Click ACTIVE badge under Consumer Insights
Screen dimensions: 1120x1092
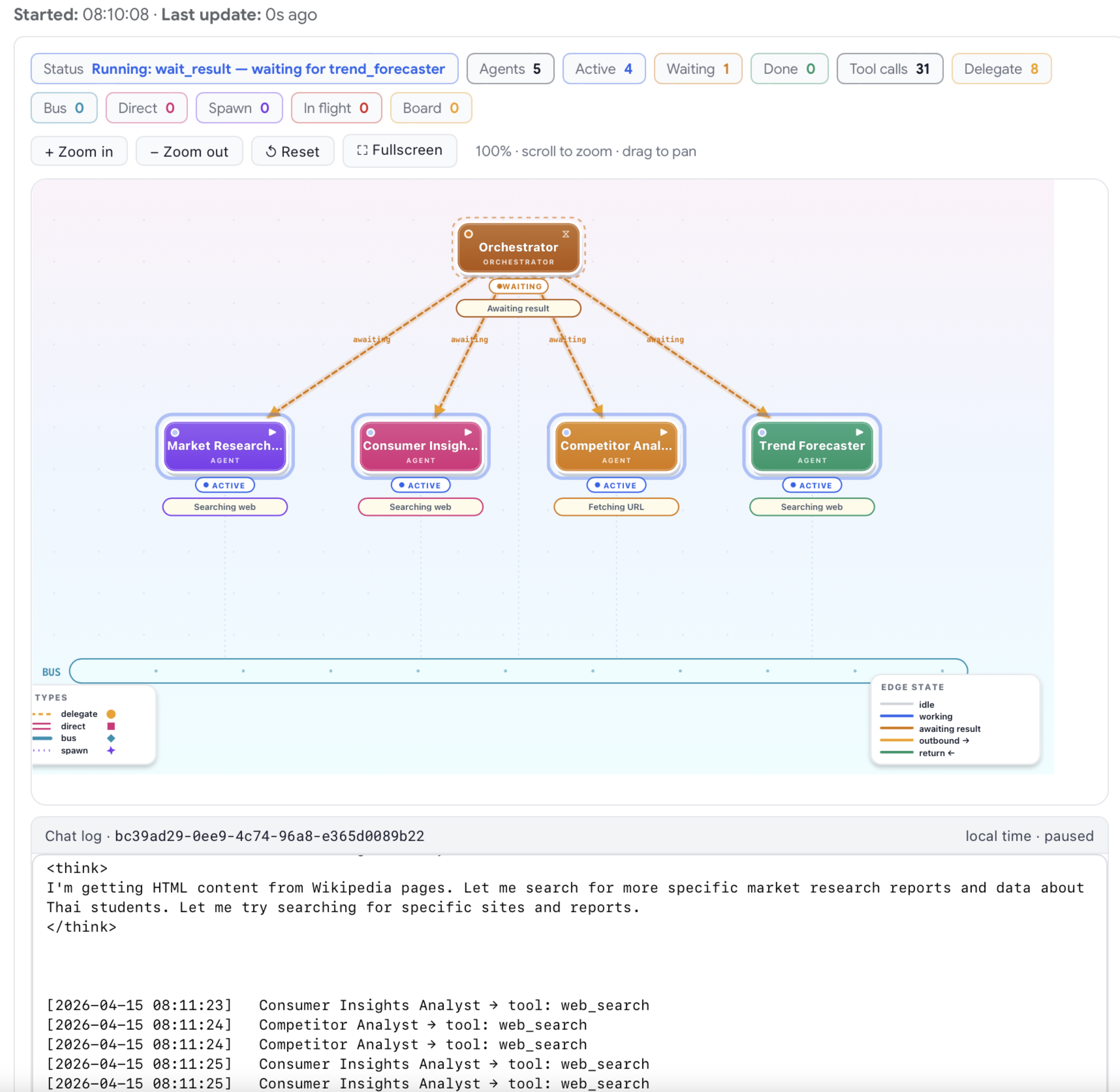pos(420,485)
